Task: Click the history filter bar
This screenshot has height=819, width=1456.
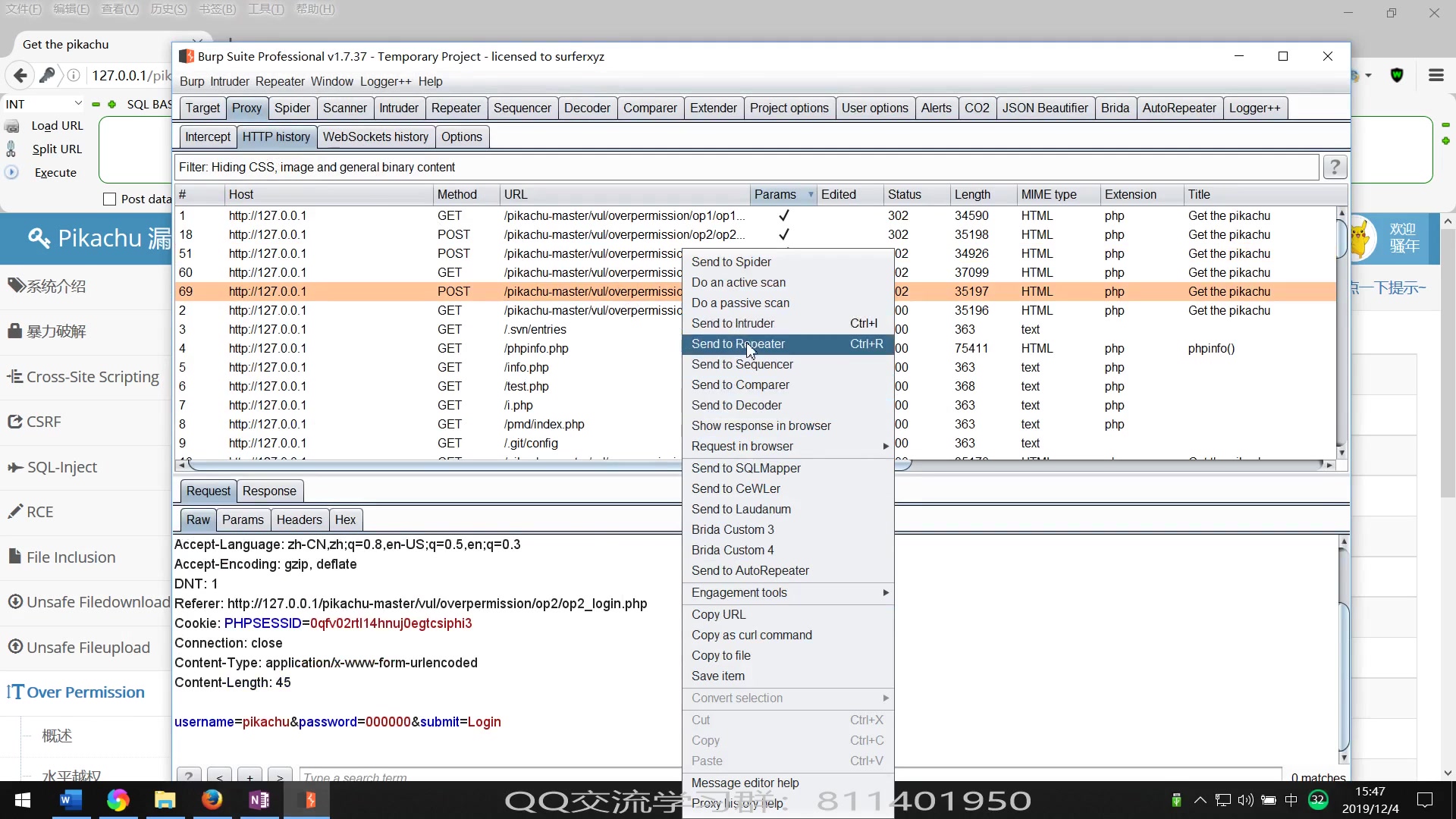Action: [747, 167]
